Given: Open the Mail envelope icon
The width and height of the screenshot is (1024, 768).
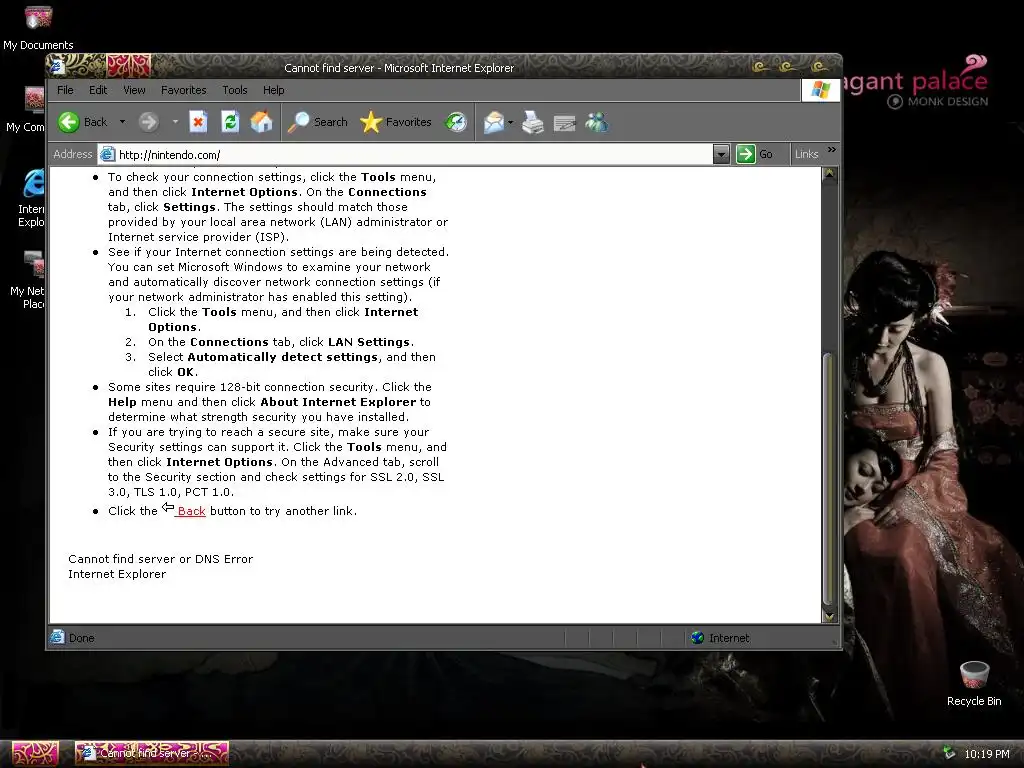Looking at the screenshot, I should coord(494,122).
